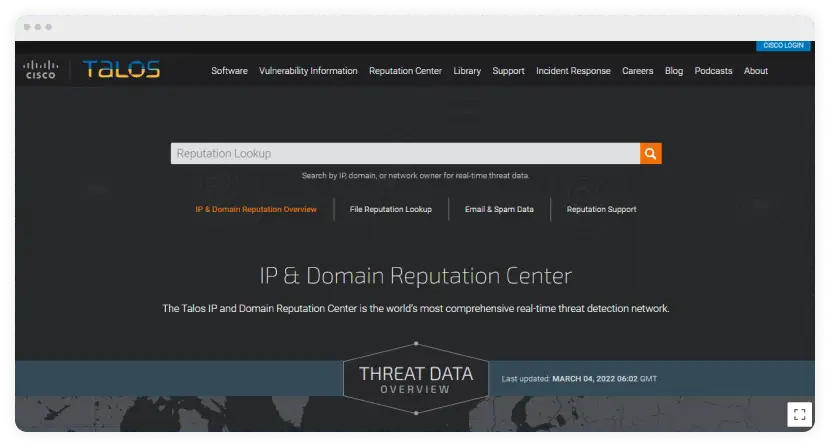Click the Cisco Login button
Image resolution: width=830 pixels, height=447 pixels.
pyautogui.click(x=783, y=46)
